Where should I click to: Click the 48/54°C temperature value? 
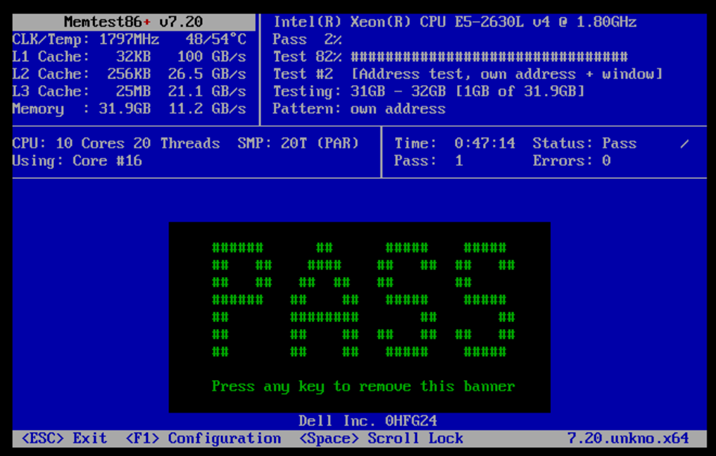[216, 39]
